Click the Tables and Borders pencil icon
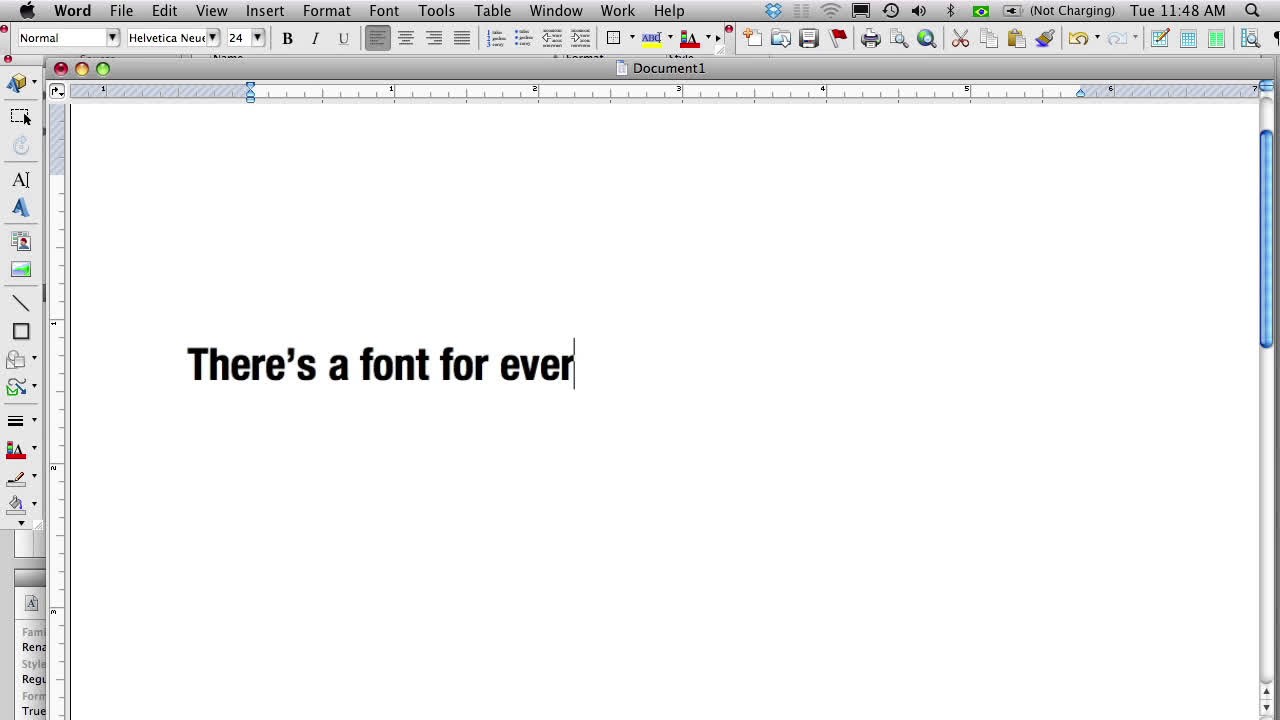This screenshot has height=720, width=1280. [x=1160, y=38]
